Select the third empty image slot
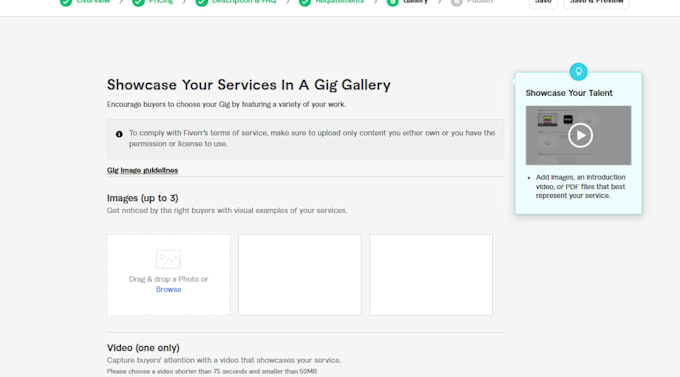680x377 pixels. pyautogui.click(x=431, y=275)
